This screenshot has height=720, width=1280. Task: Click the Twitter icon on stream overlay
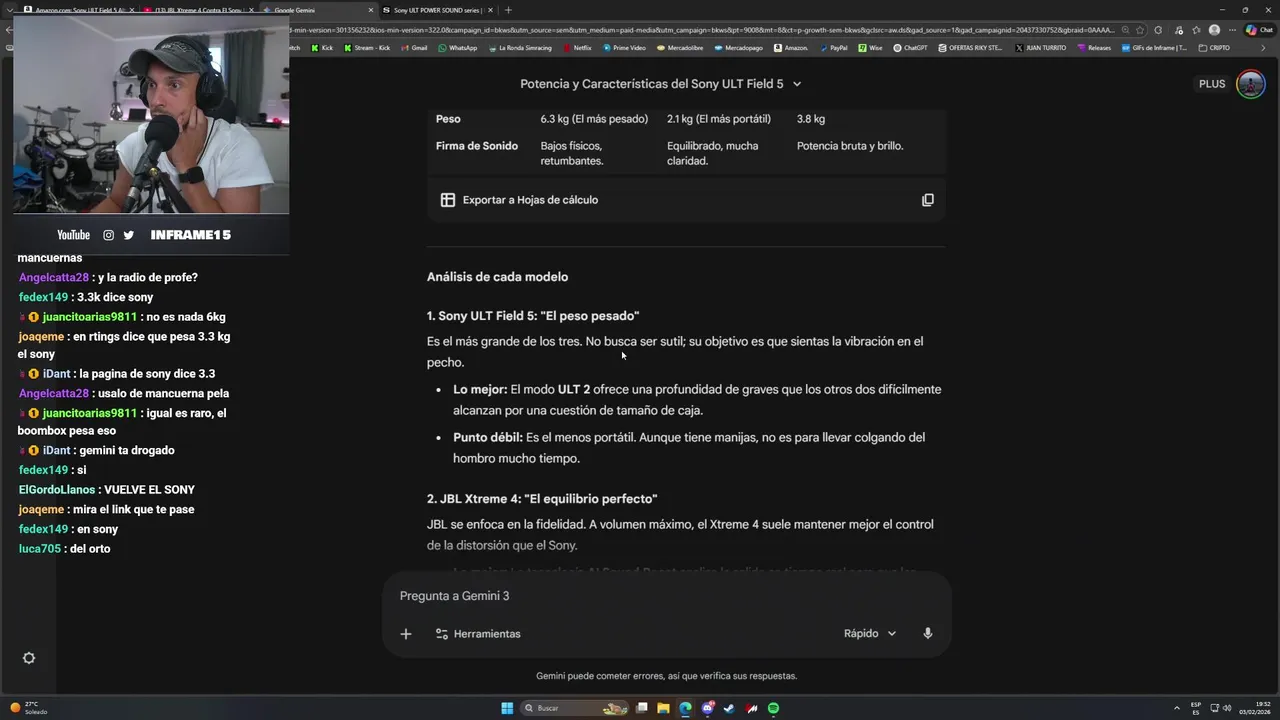click(x=128, y=235)
